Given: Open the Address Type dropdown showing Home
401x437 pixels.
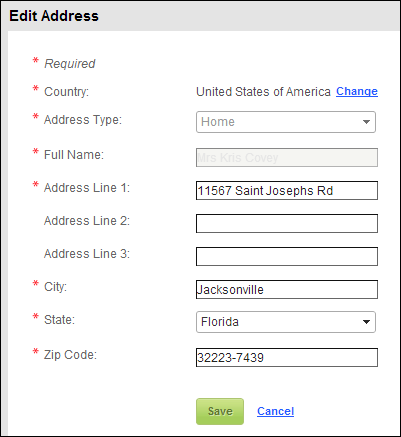Looking at the screenshot, I should click(286, 122).
